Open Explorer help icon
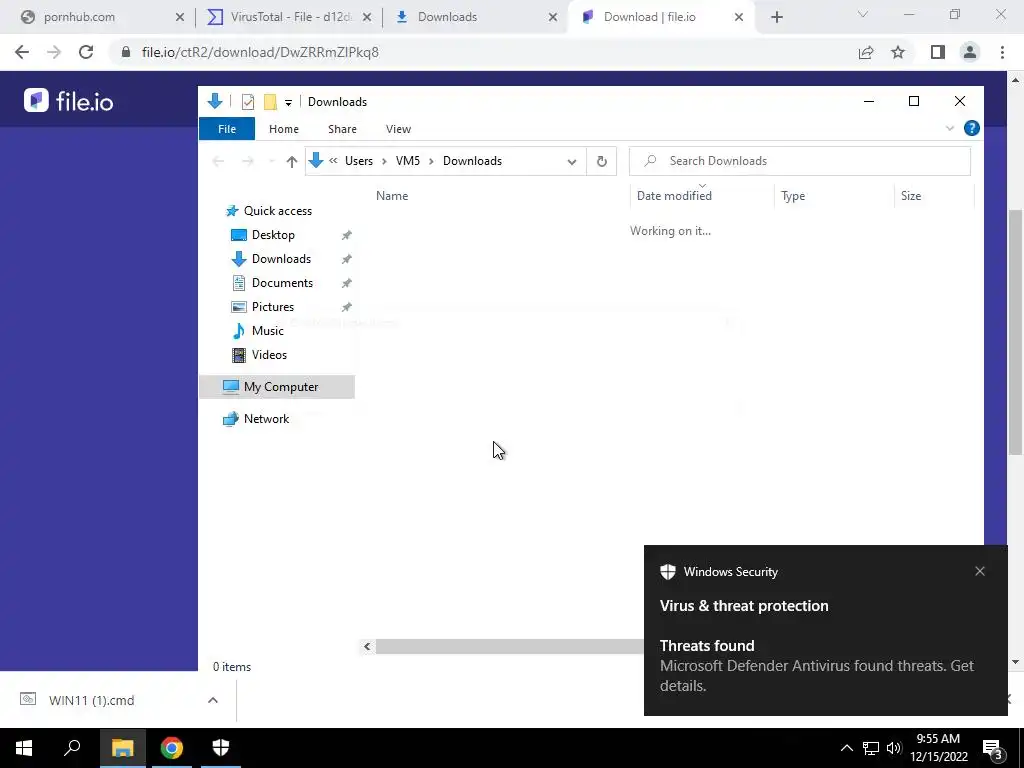 click(972, 128)
